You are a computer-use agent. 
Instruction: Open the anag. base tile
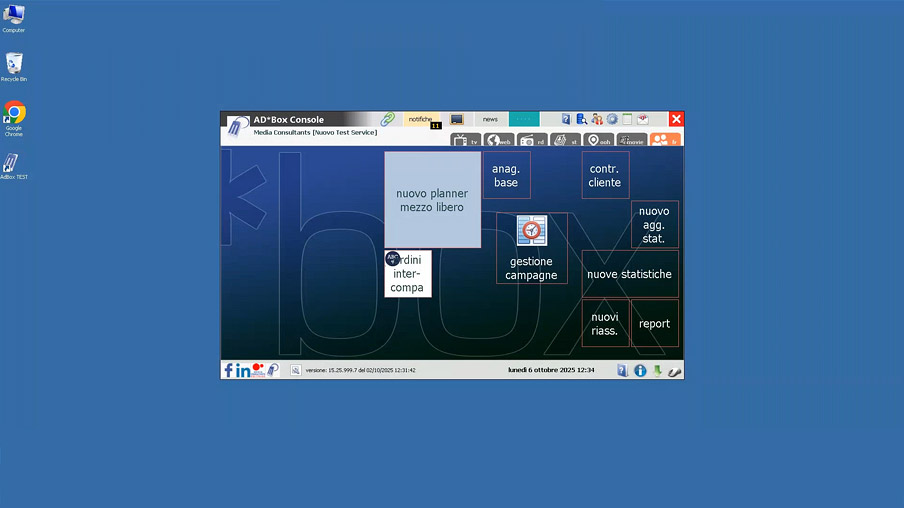tap(506, 176)
